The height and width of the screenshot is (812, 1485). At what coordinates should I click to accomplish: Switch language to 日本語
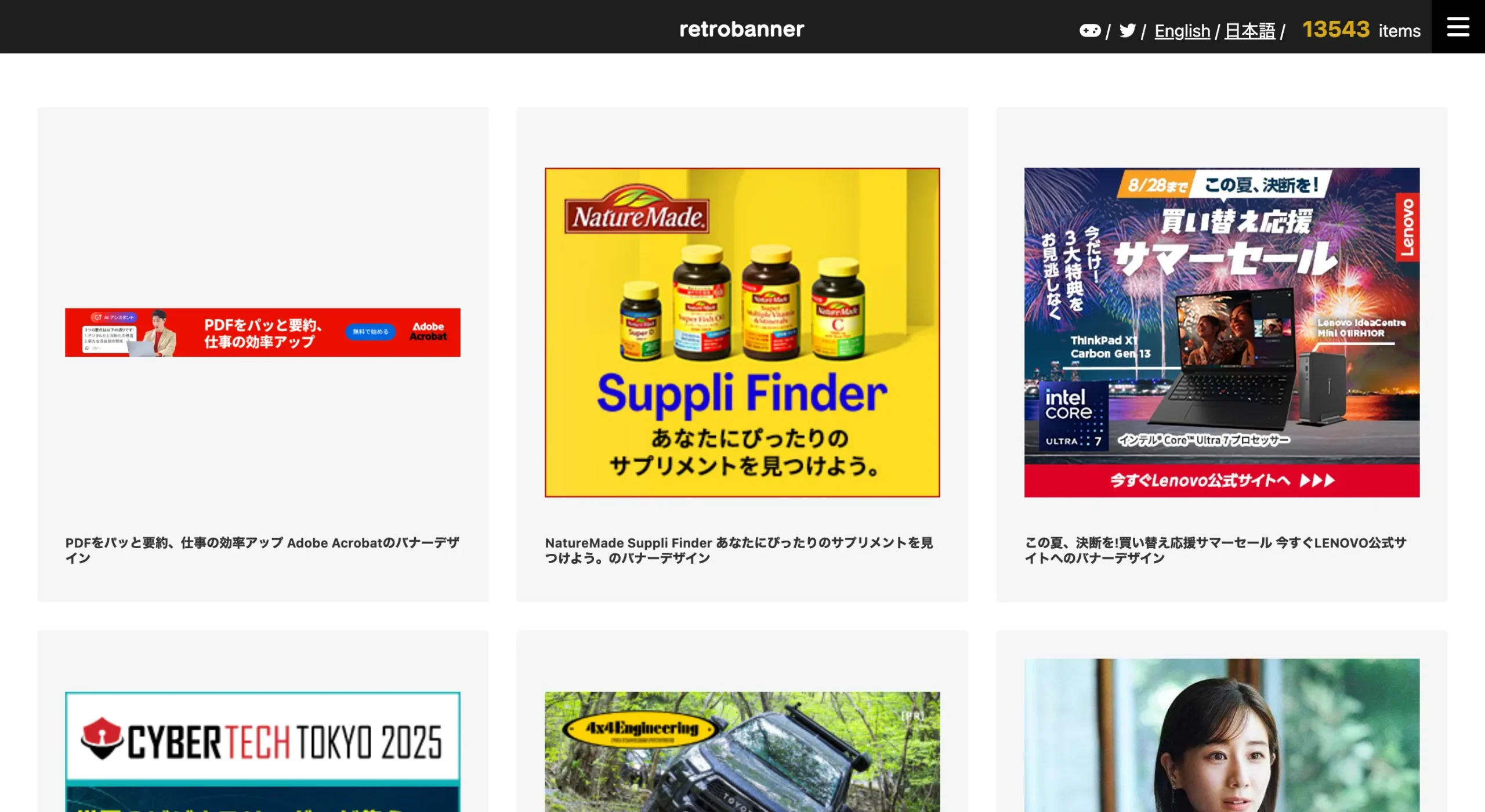click(x=1249, y=31)
